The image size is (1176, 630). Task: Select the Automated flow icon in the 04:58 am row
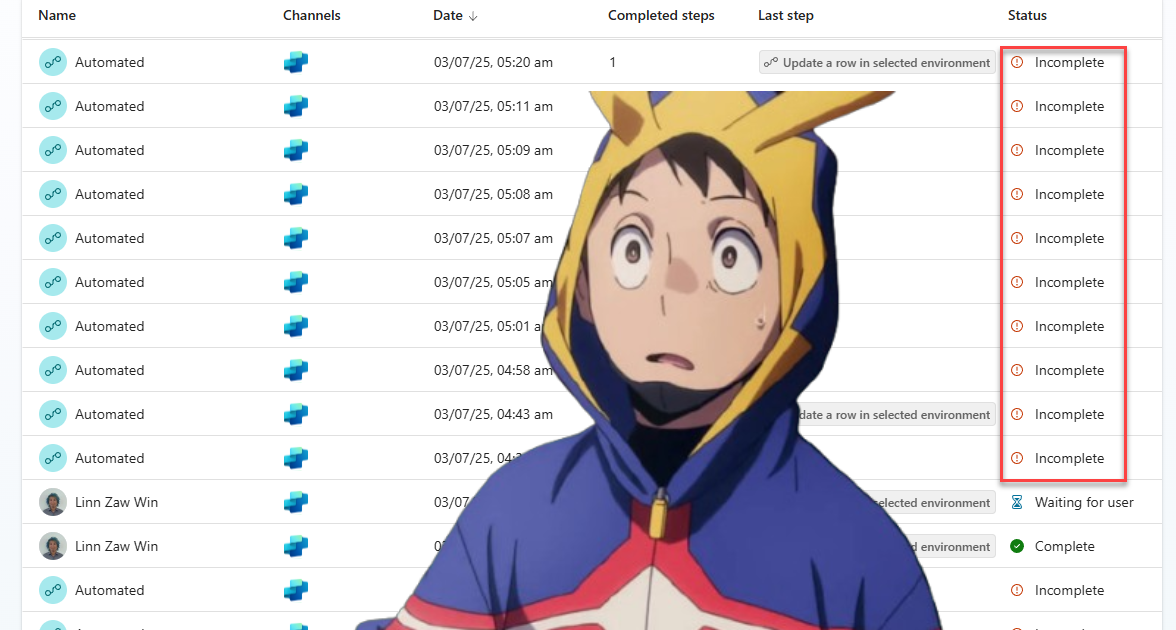pyautogui.click(x=52, y=370)
